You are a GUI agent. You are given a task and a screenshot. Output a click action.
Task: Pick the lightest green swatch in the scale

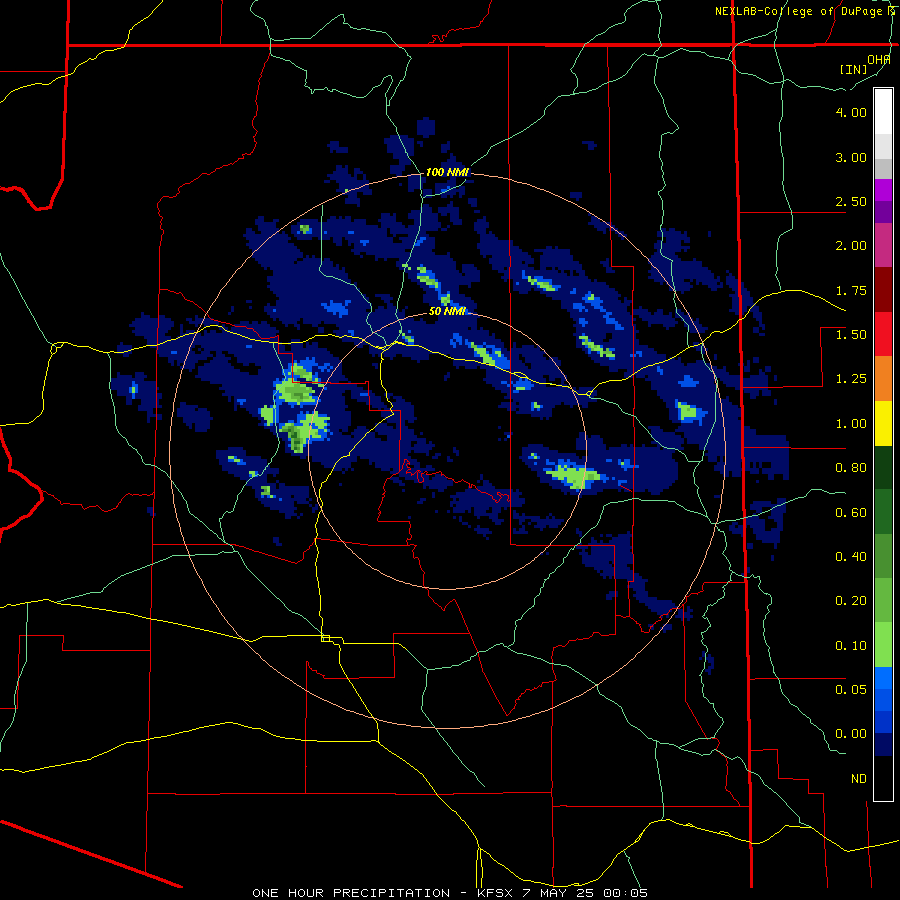click(883, 645)
